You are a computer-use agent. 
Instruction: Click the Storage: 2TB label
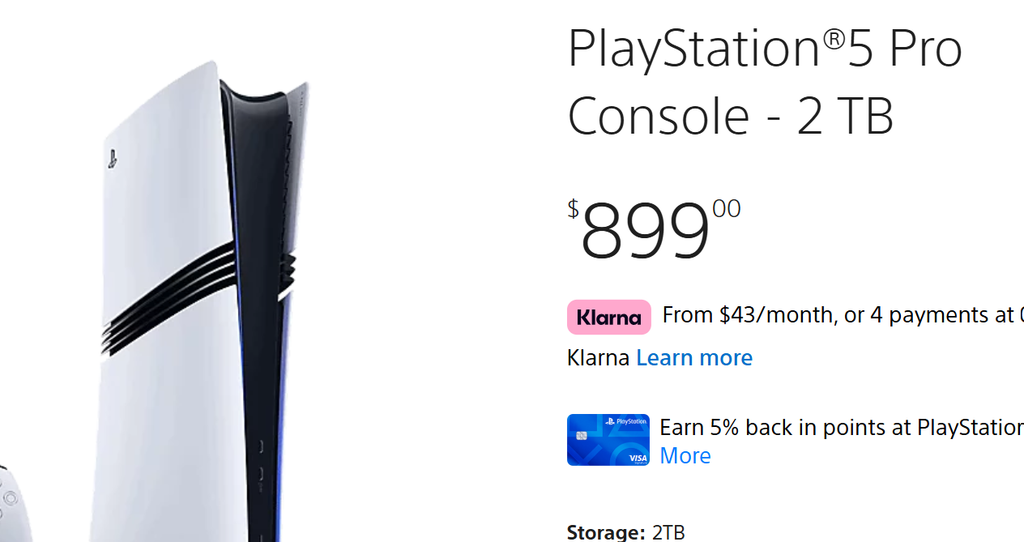tap(626, 532)
